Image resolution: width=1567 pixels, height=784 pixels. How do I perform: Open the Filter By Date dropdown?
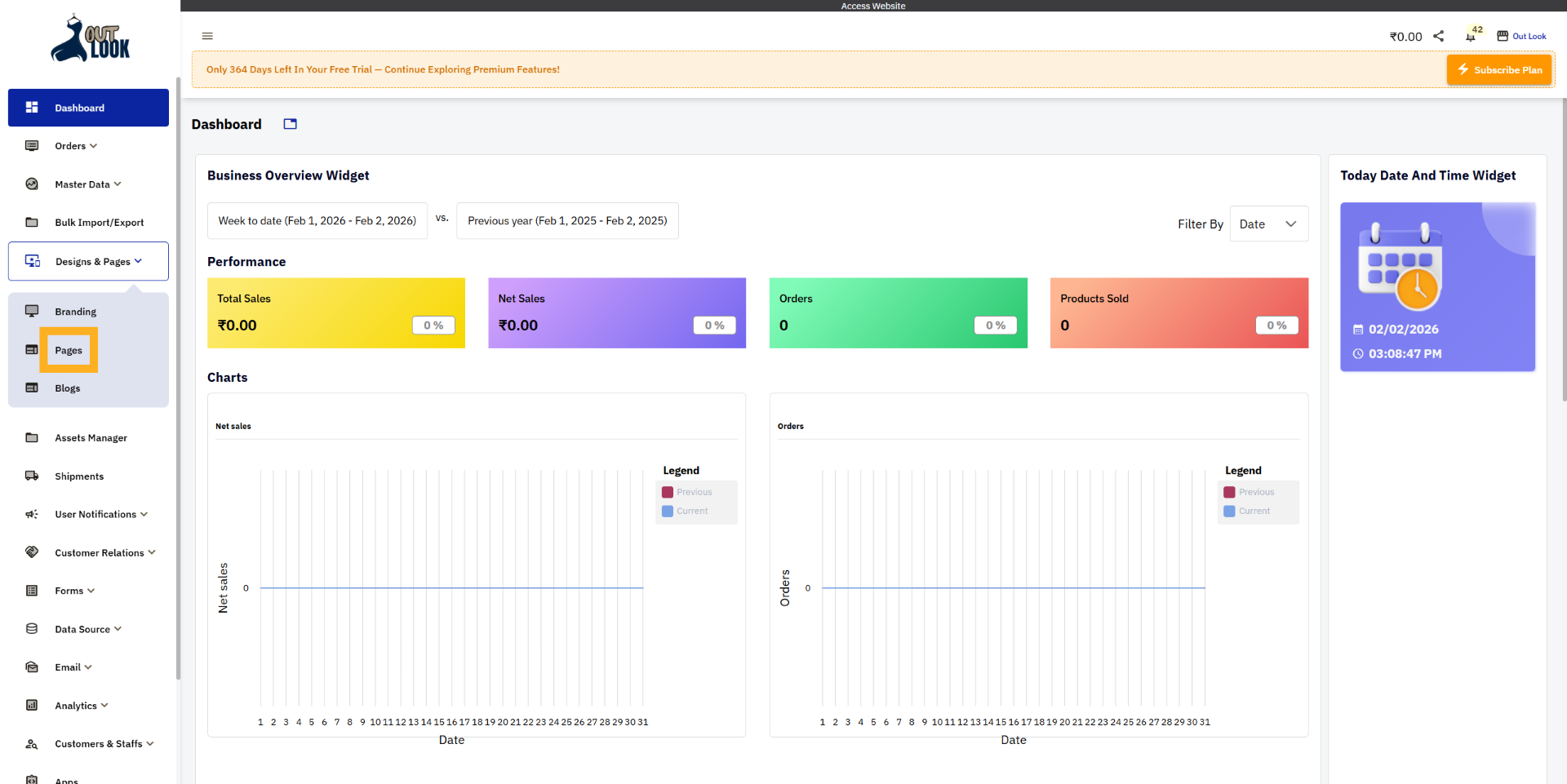click(x=1268, y=224)
